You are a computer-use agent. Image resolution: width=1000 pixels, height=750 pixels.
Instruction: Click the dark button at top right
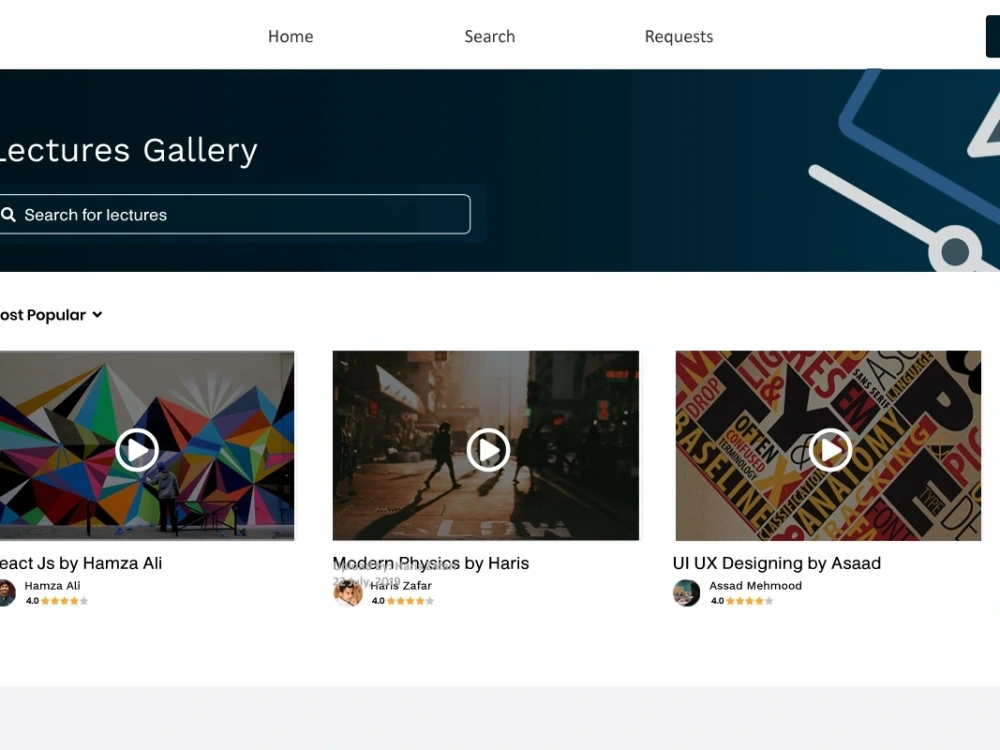pyautogui.click(x=993, y=36)
